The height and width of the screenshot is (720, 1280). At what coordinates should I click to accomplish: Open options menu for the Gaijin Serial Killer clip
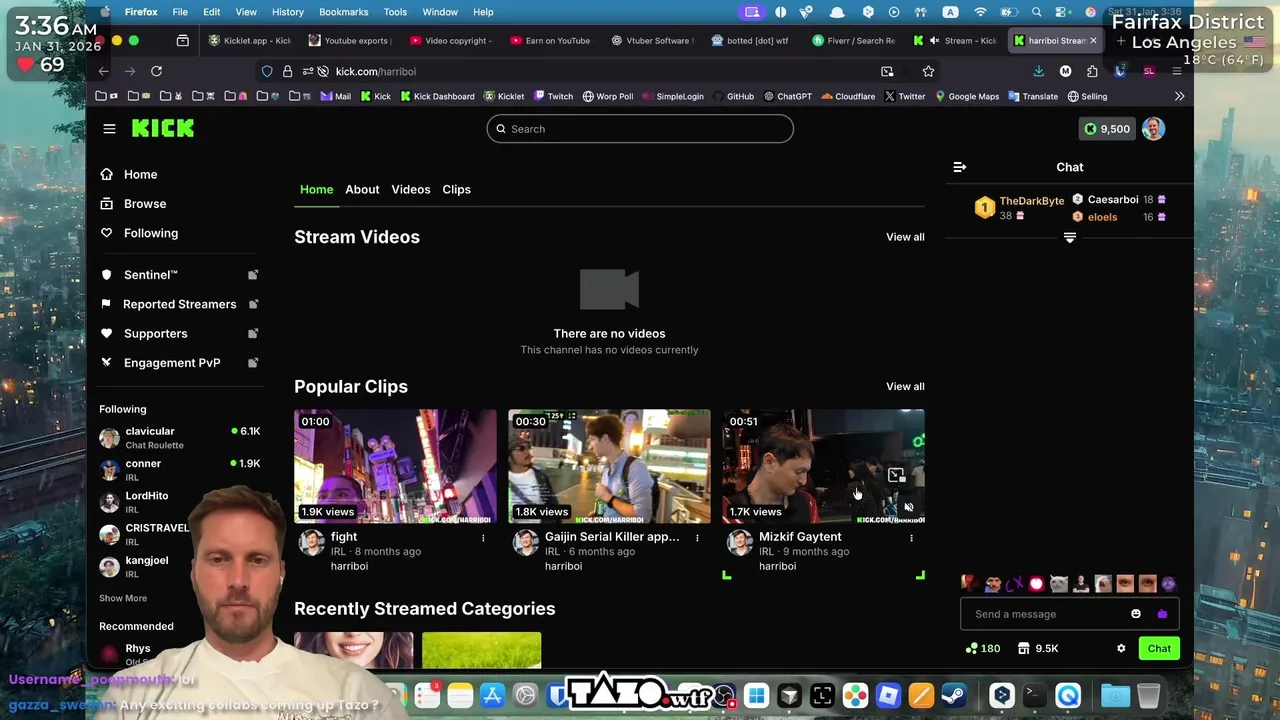[697, 538]
